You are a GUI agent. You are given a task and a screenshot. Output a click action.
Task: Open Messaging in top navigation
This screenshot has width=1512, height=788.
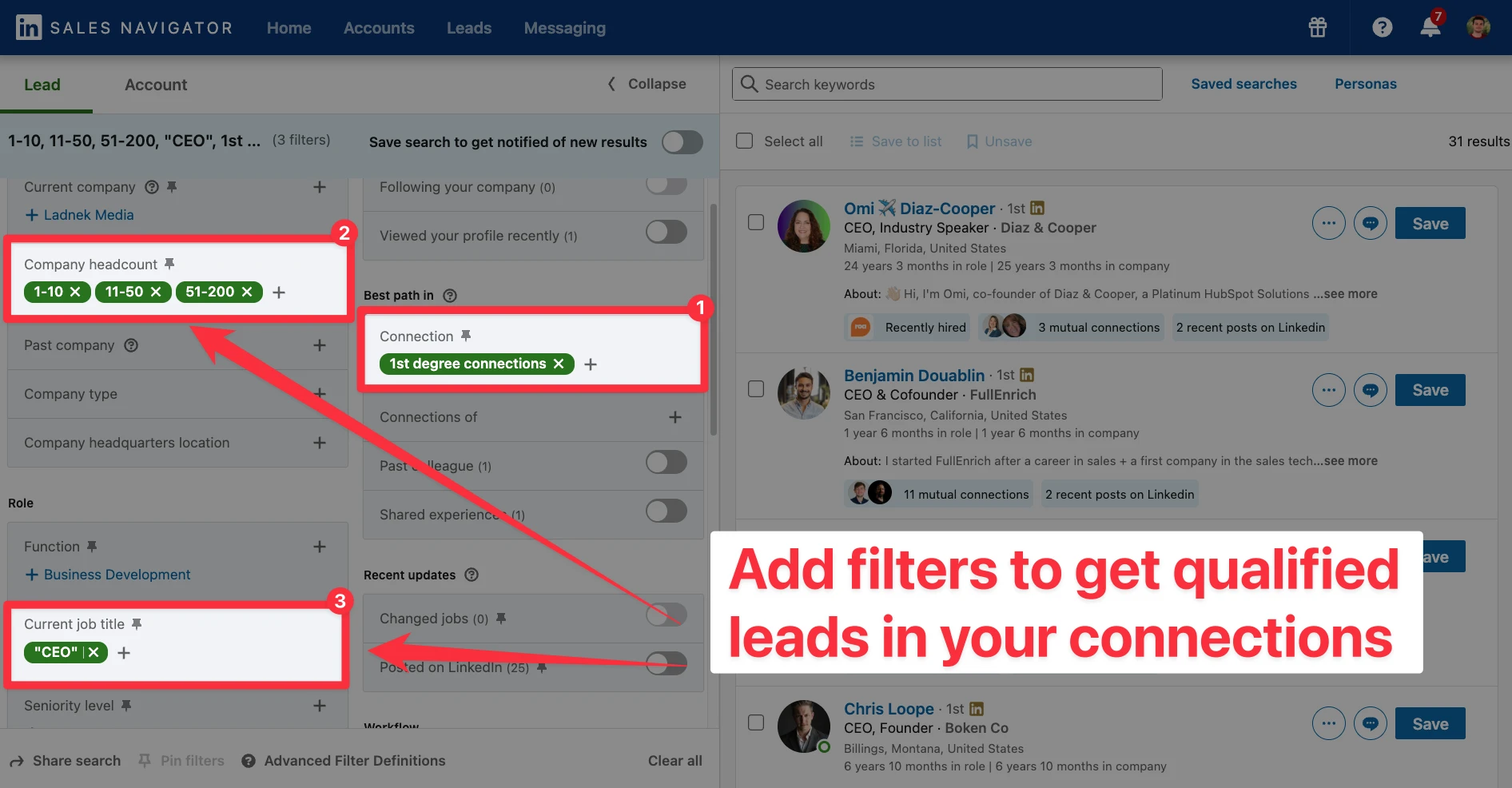coord(565,28)
